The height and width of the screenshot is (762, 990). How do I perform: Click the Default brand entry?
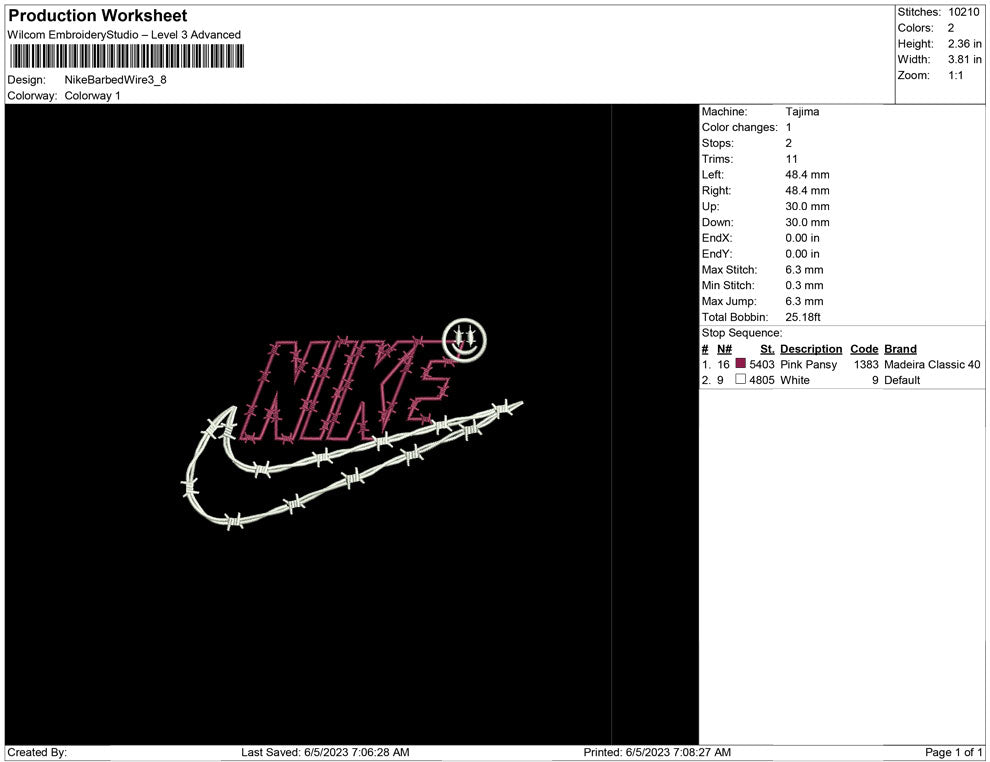coord(902,380)
